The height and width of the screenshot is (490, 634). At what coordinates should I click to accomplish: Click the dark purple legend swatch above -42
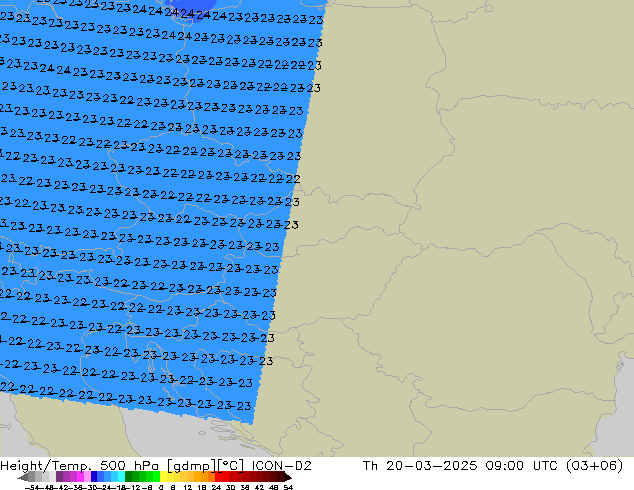coord(59,477)
